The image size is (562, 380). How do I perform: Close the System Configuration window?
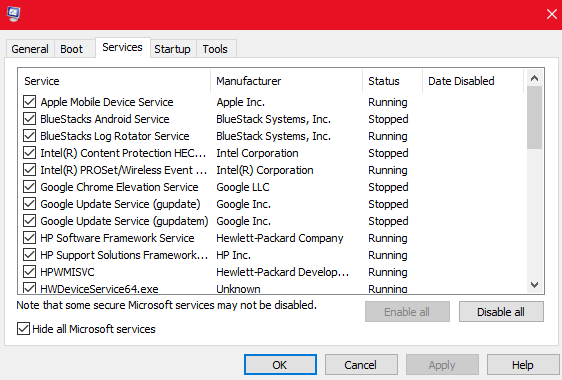pos(552,14)
